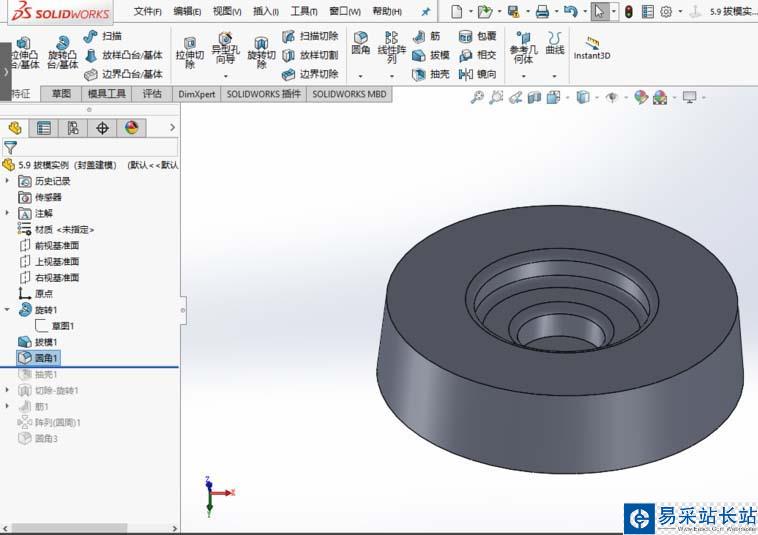
Task: Pin the SOLIDWORKS menu bar
Action: 425,12
